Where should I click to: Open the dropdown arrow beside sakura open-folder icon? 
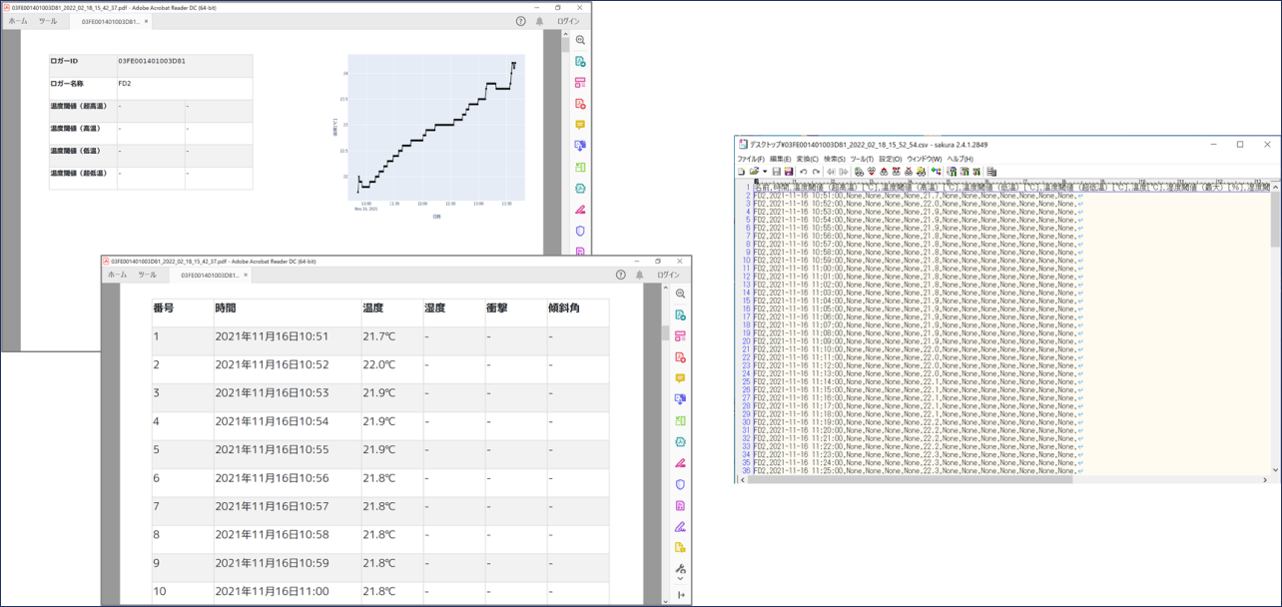(x=763, y=172)
